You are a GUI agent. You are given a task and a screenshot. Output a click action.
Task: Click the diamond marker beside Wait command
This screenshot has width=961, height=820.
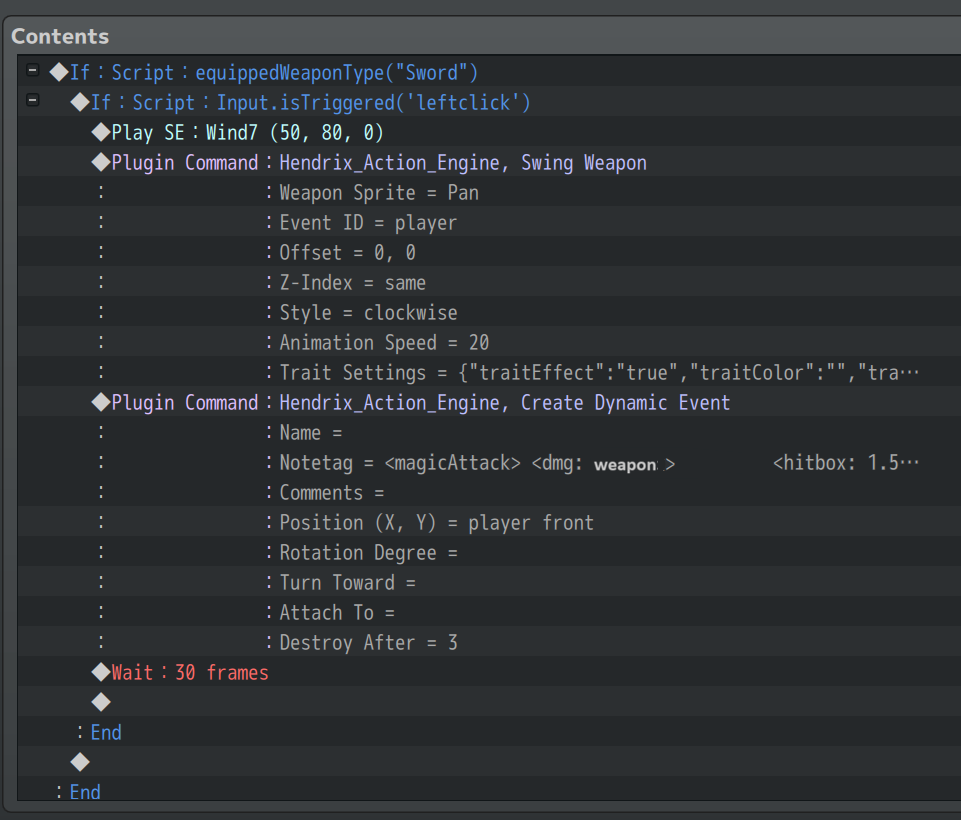(101, 672)
